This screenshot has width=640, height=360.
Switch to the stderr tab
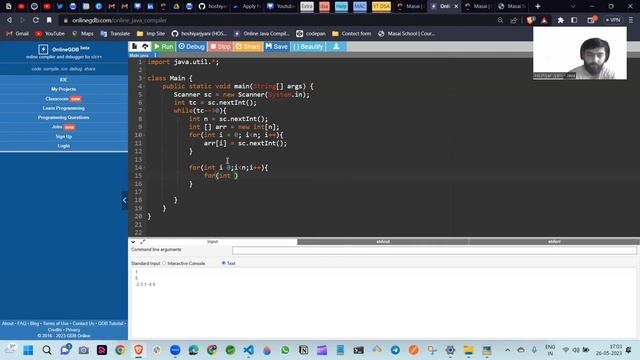554,242
